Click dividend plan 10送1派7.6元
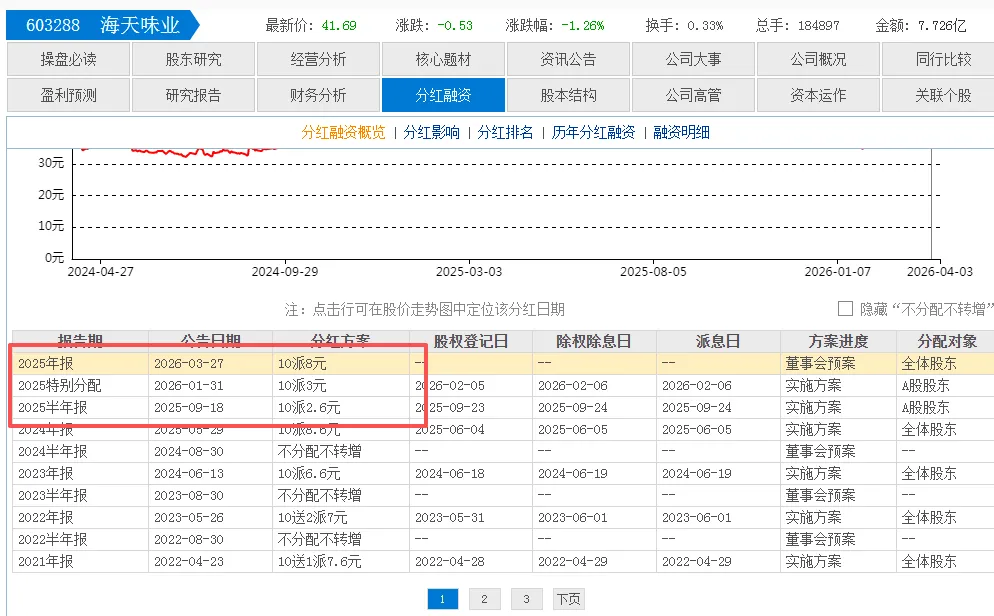The height and width of the screenshot is (616, 994). coord(320,561)
